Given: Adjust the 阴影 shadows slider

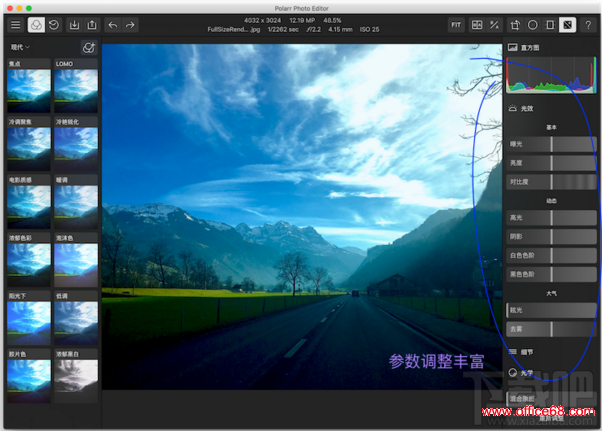Looking at the screenshot, I should click(x=551, y=237).
